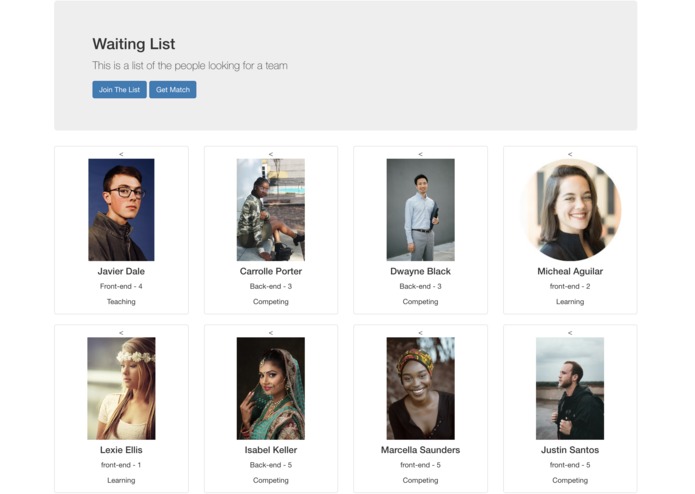Click 'Competing' on Marcella Saunders's card
695x494 pixels.
(420, 480)
